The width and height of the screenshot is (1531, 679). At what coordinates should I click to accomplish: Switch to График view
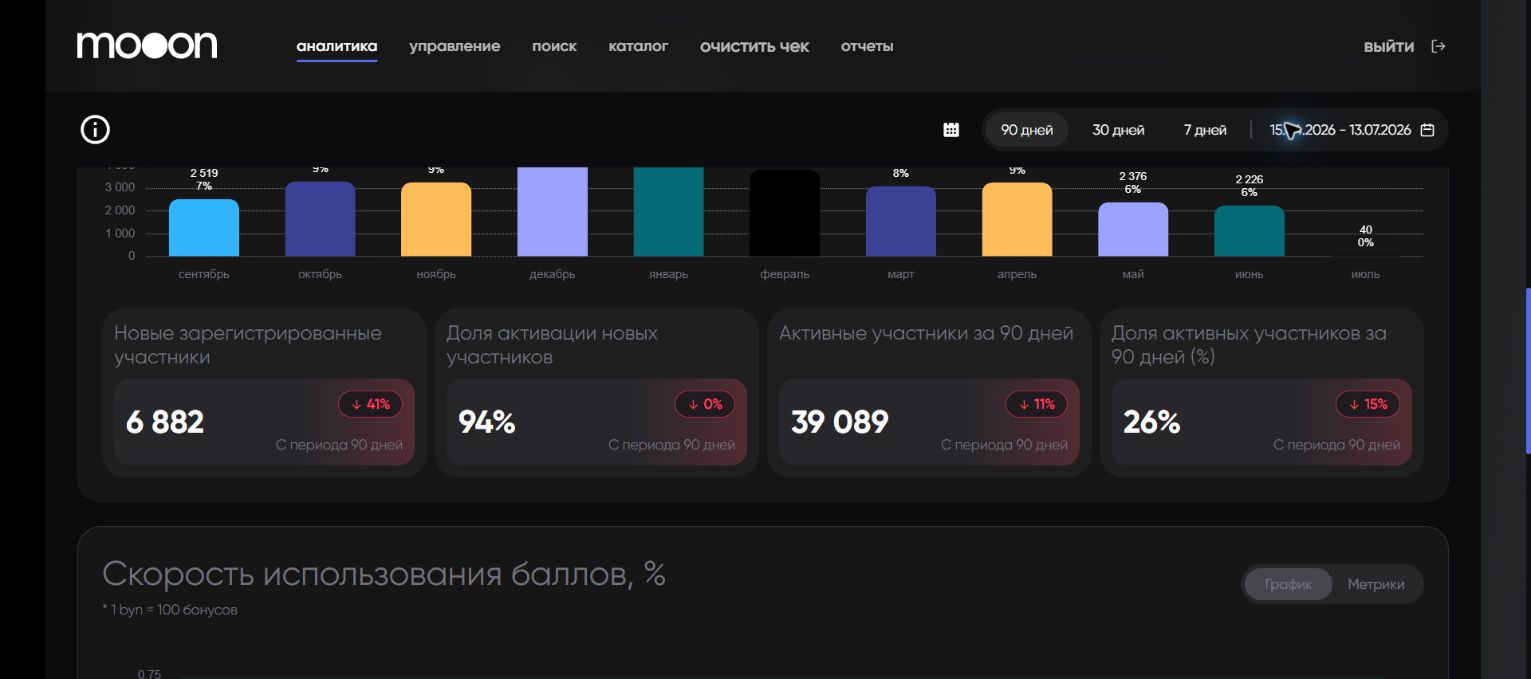(x=1288, y=584)
